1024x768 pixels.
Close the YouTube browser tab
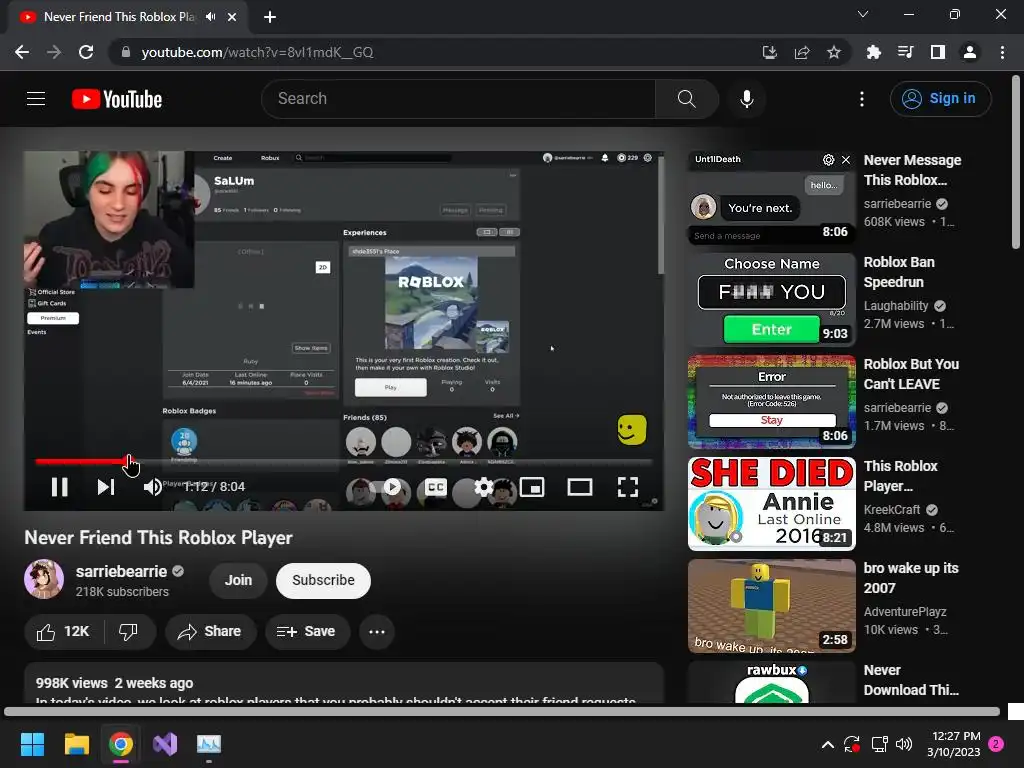232,17
